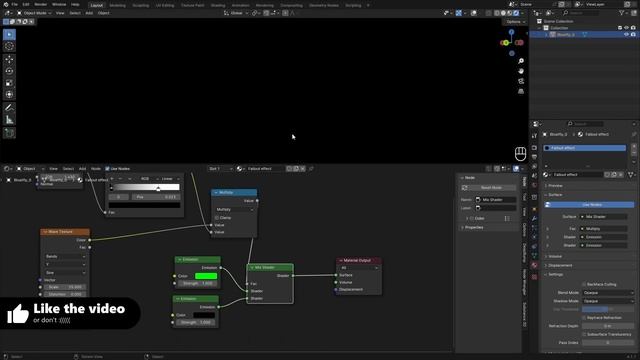Viewport: 640px width, 360px height.
Task: Open the Edit menu
Action: click(x=26, y=4)
